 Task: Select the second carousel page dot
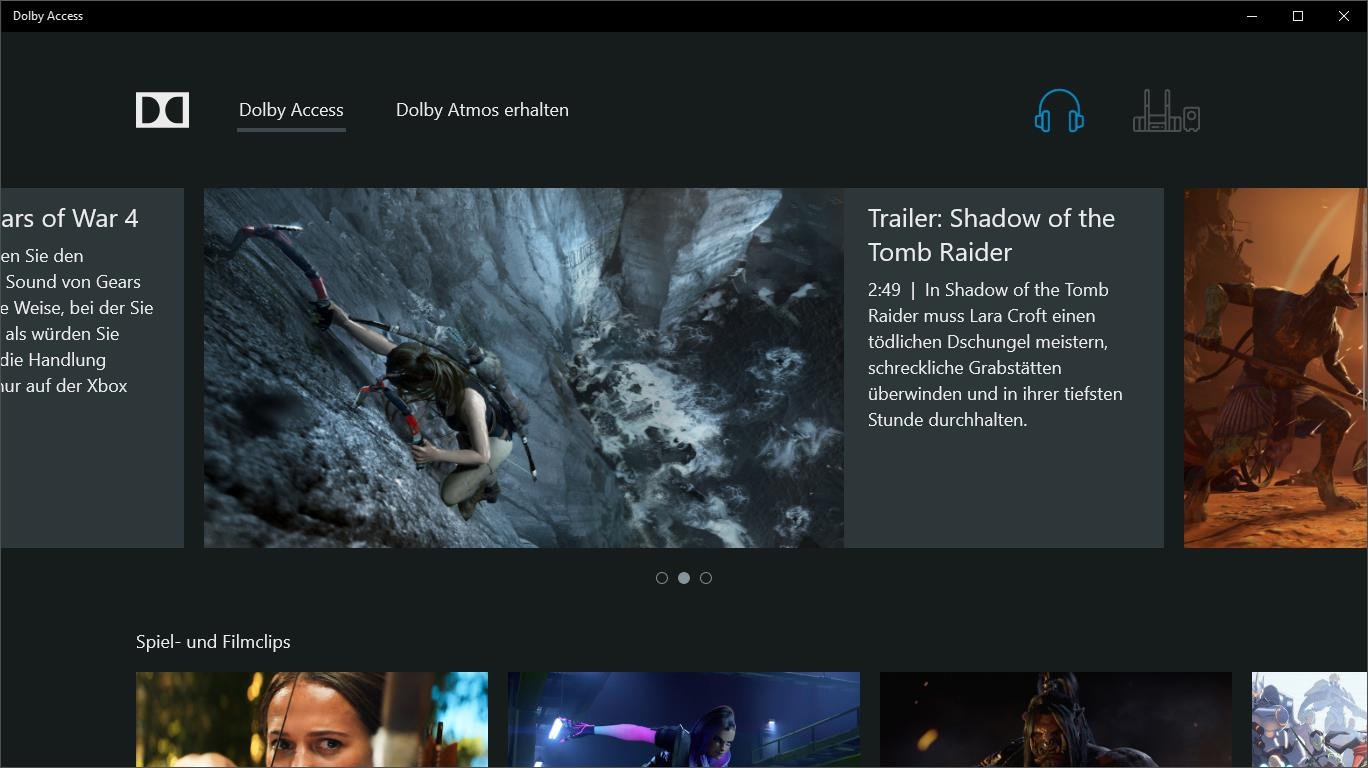point(684,578)
